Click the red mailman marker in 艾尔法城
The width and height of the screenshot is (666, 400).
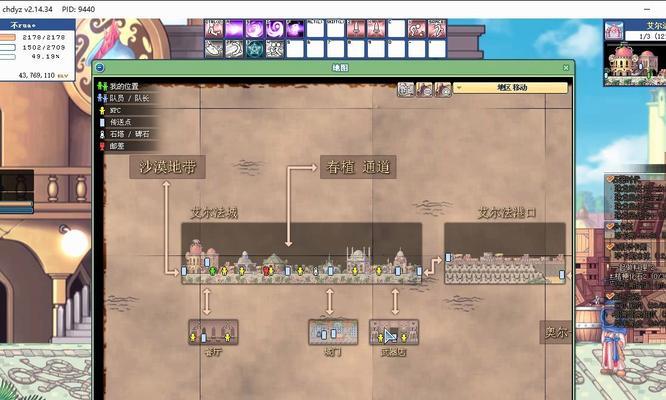pyautogui.click(x=266, y=270)
